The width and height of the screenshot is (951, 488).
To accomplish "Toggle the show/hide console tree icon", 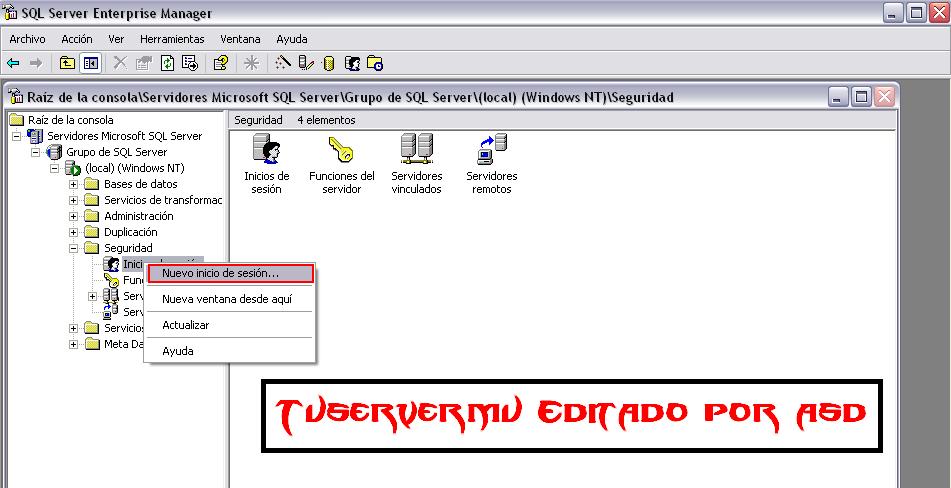I will pyautogui.click(x=90, y=63).
